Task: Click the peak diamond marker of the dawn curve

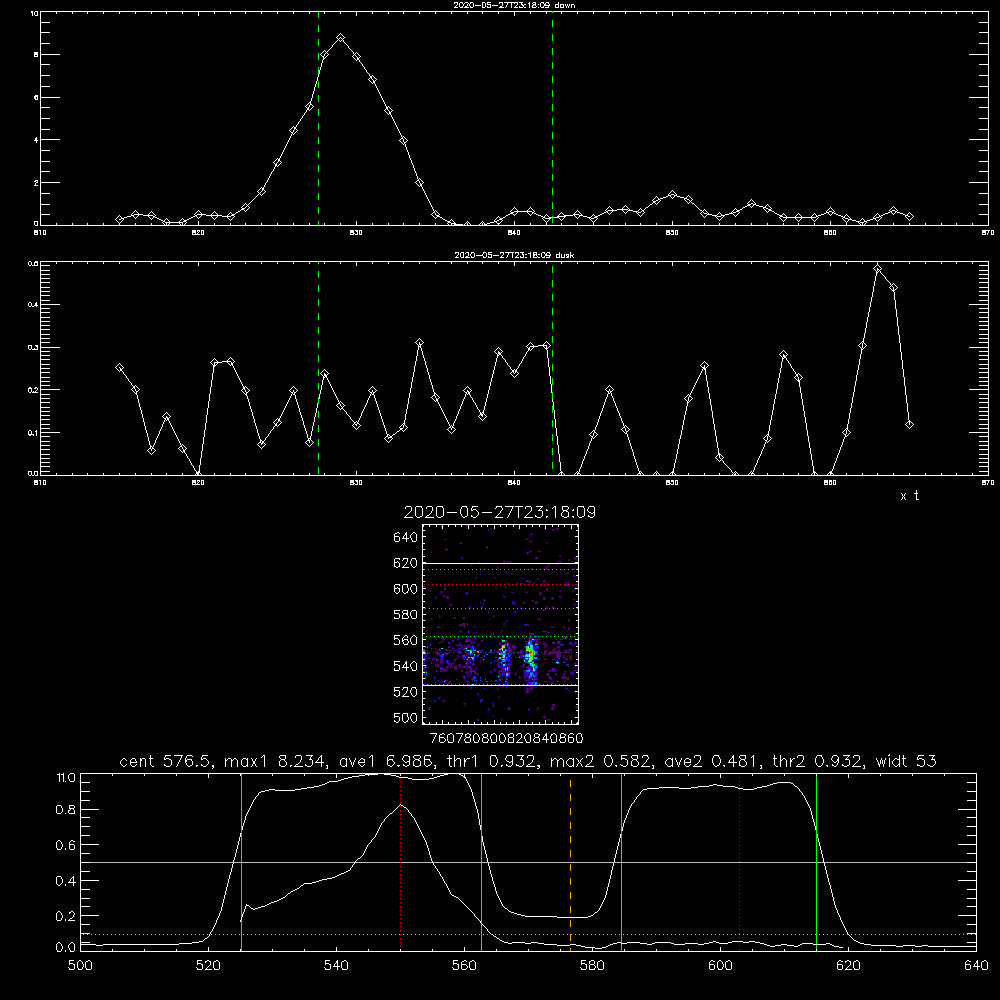Action: (x=341, y=38)
